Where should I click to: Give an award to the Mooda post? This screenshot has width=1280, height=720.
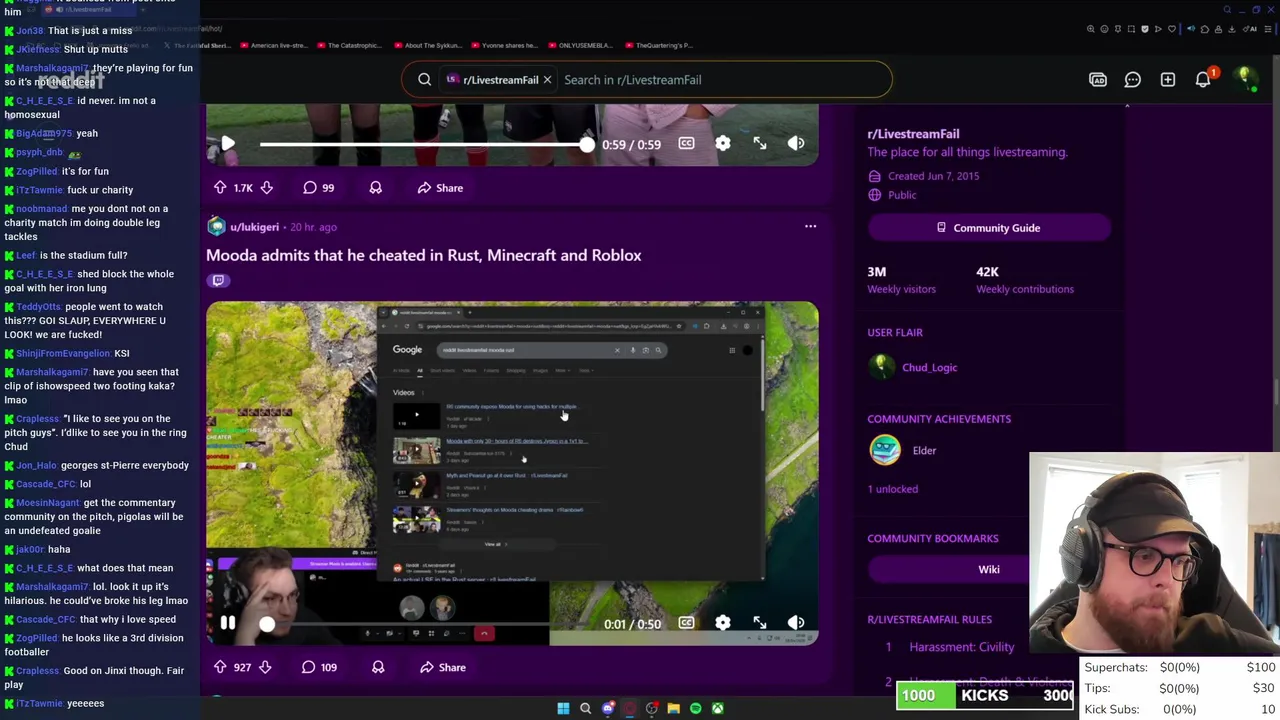click(378, 667)
